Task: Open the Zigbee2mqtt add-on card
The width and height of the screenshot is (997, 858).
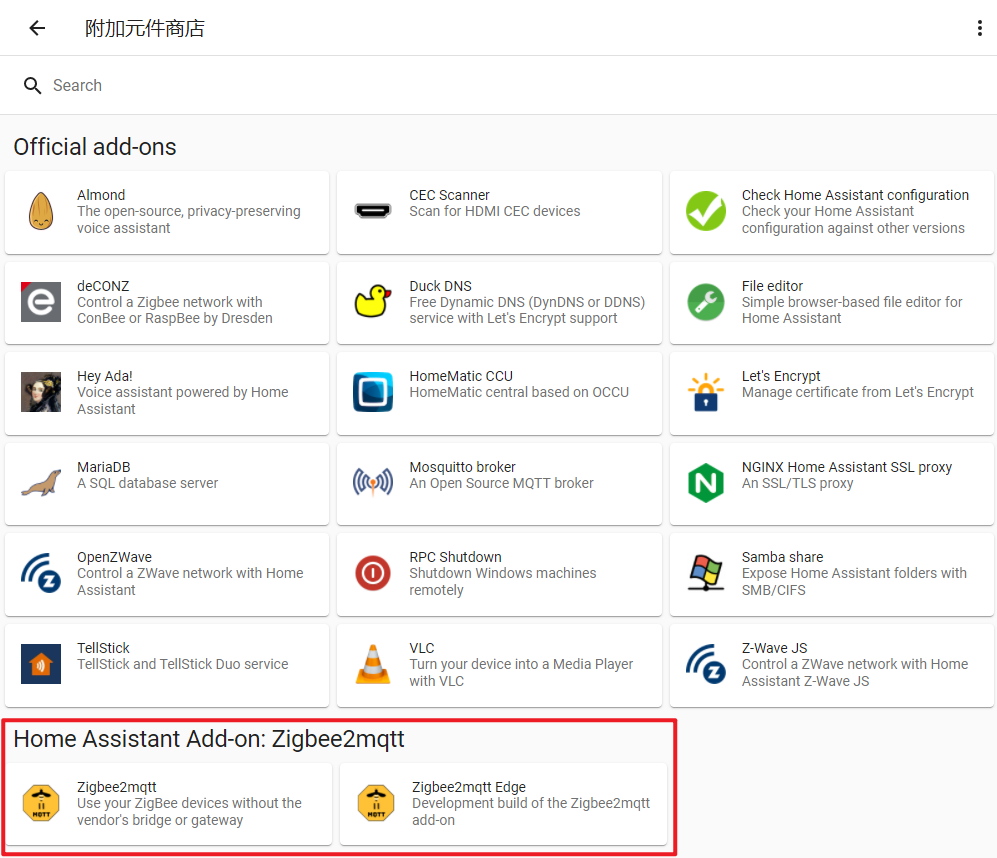Action: tap(168, 804)
